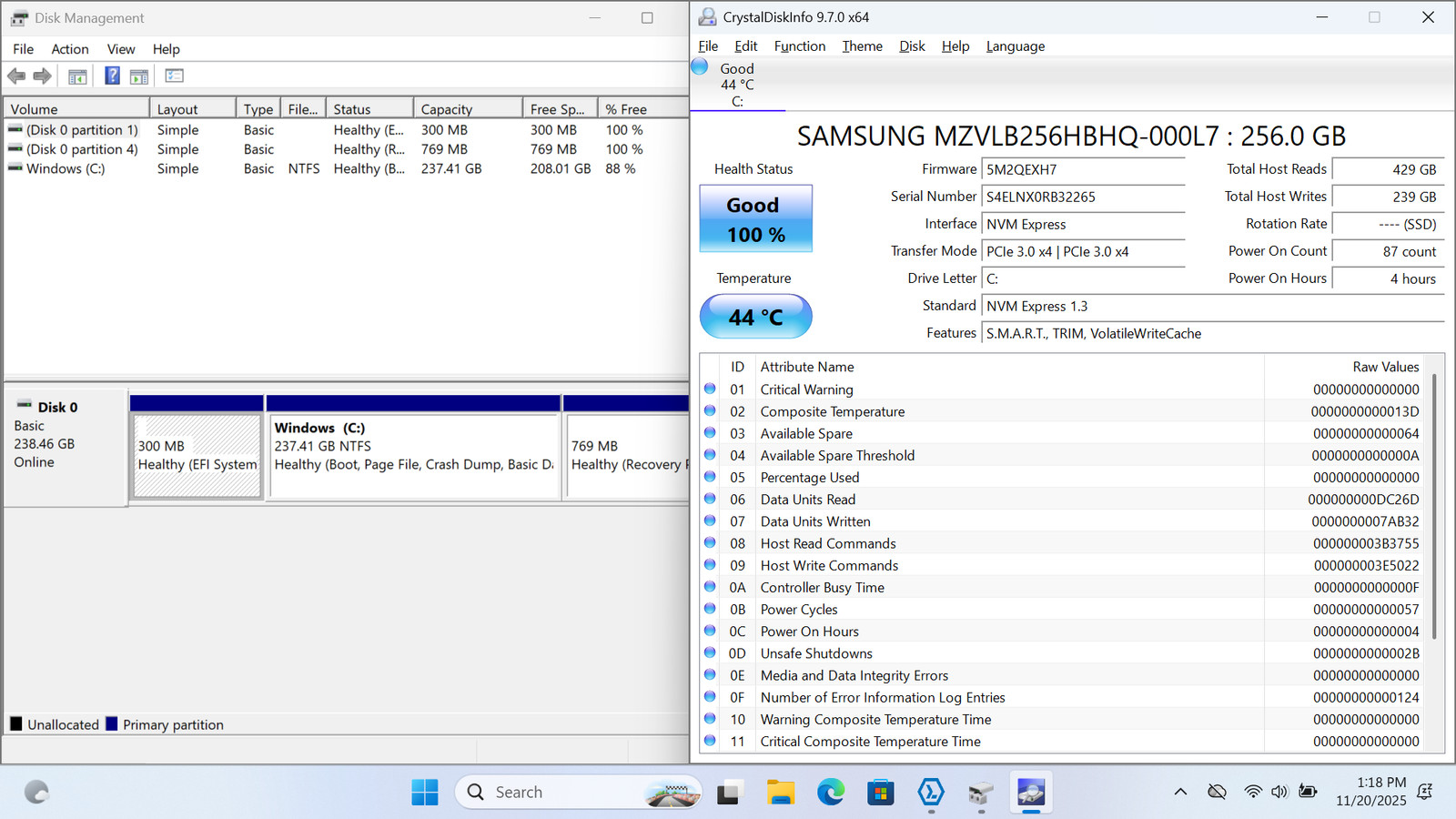This screenshot has height=819, width=1456.
Task: Click the Back arrow in Disk Management toolbar
Action: [x=16, y=76]
